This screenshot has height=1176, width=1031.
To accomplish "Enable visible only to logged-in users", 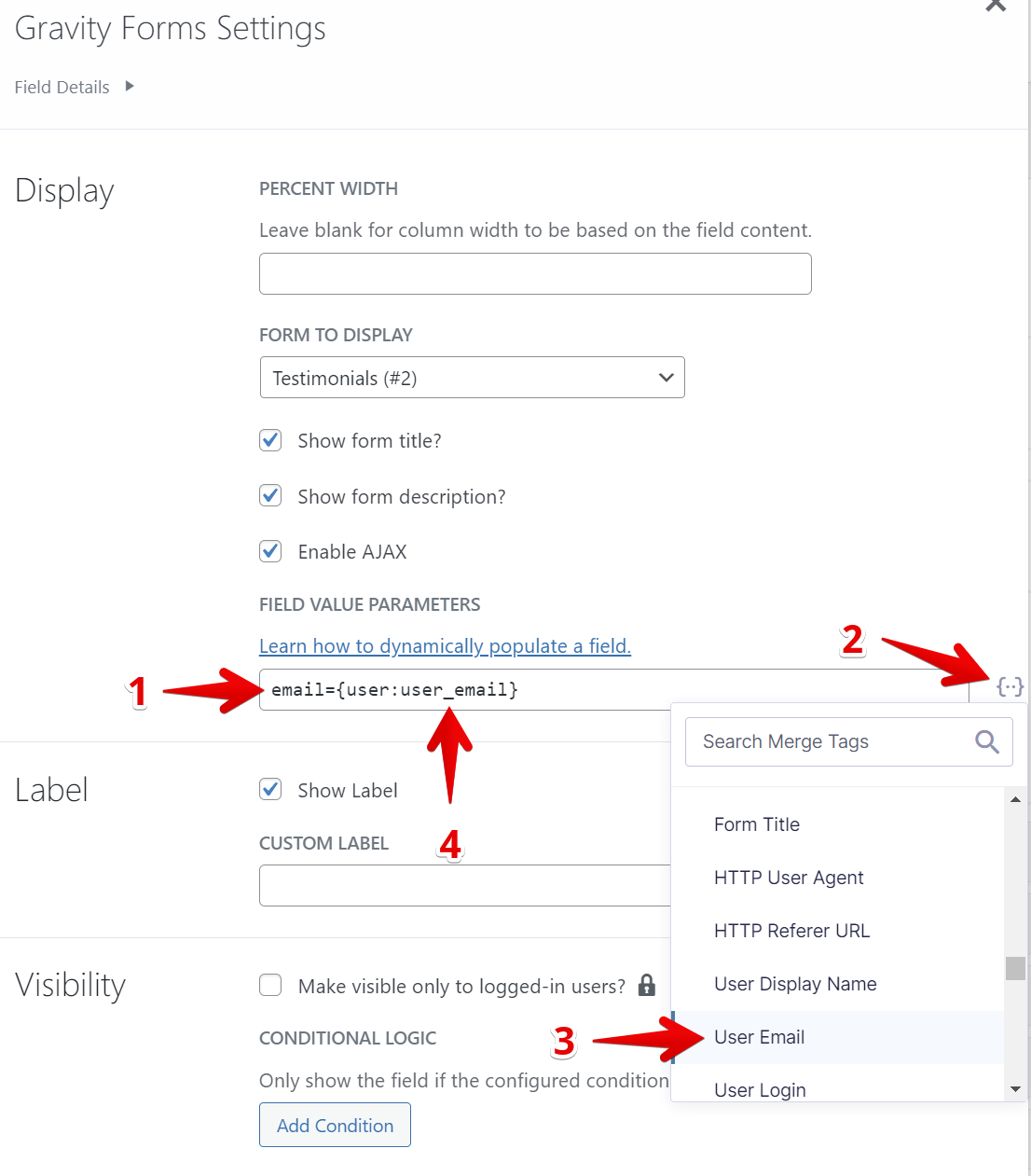I will [x=270, y=985].
